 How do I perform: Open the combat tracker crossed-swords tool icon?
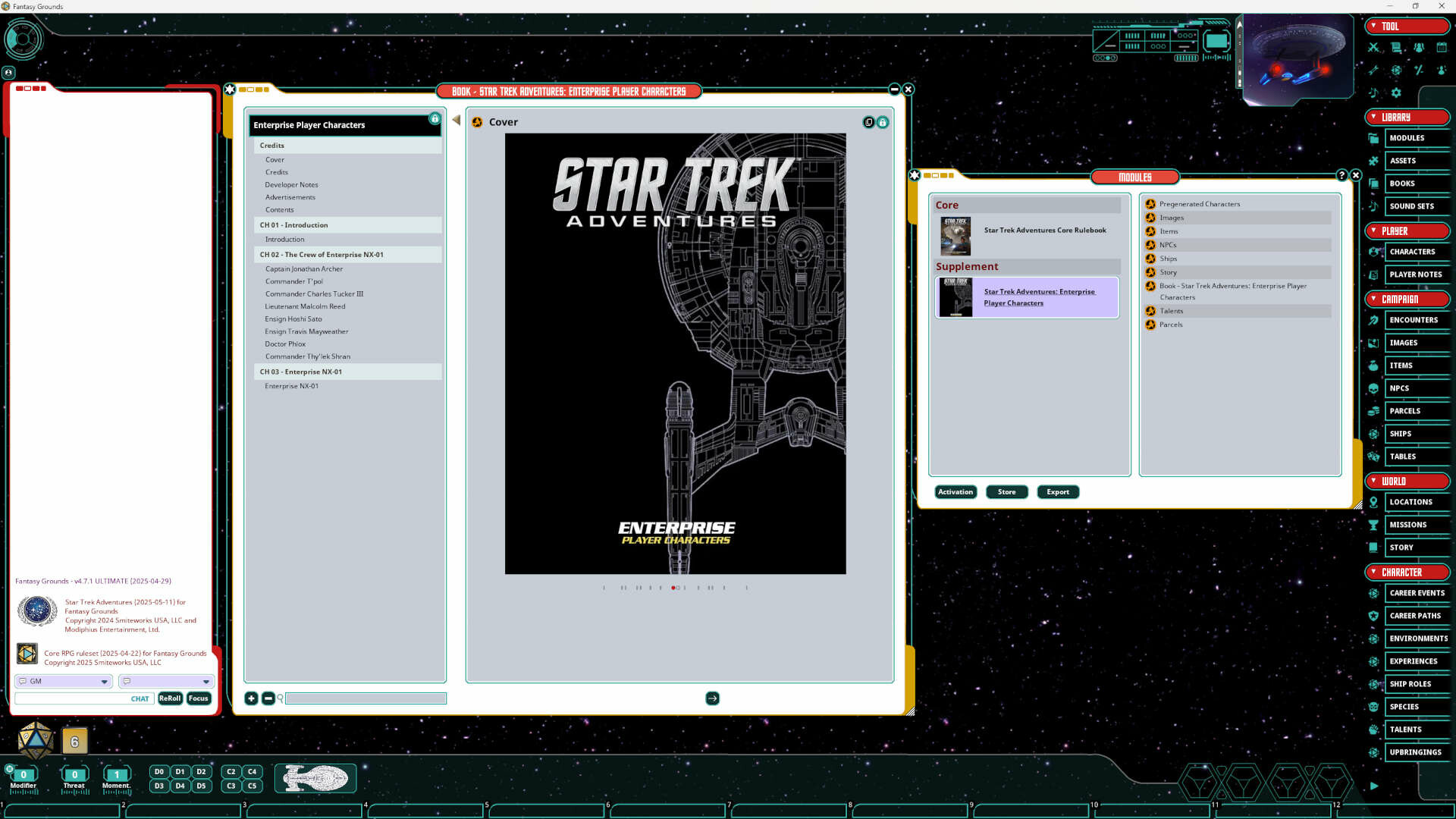(x=1373, y=47)
